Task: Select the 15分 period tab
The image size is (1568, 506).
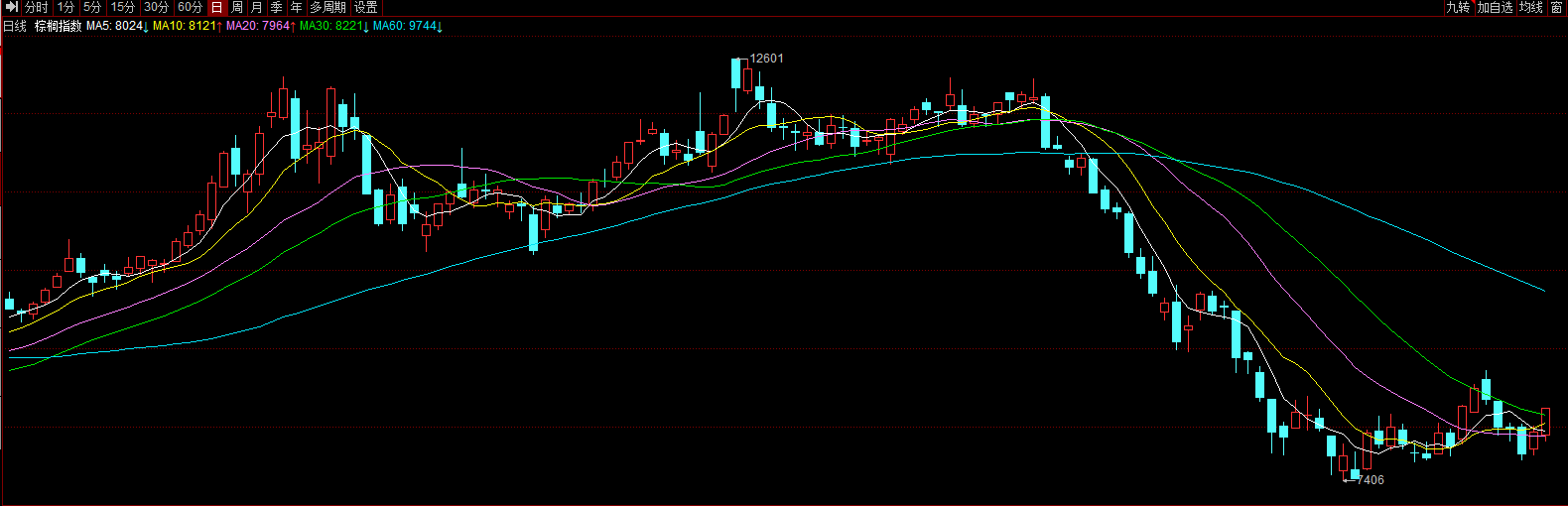Action: (123, 7)
